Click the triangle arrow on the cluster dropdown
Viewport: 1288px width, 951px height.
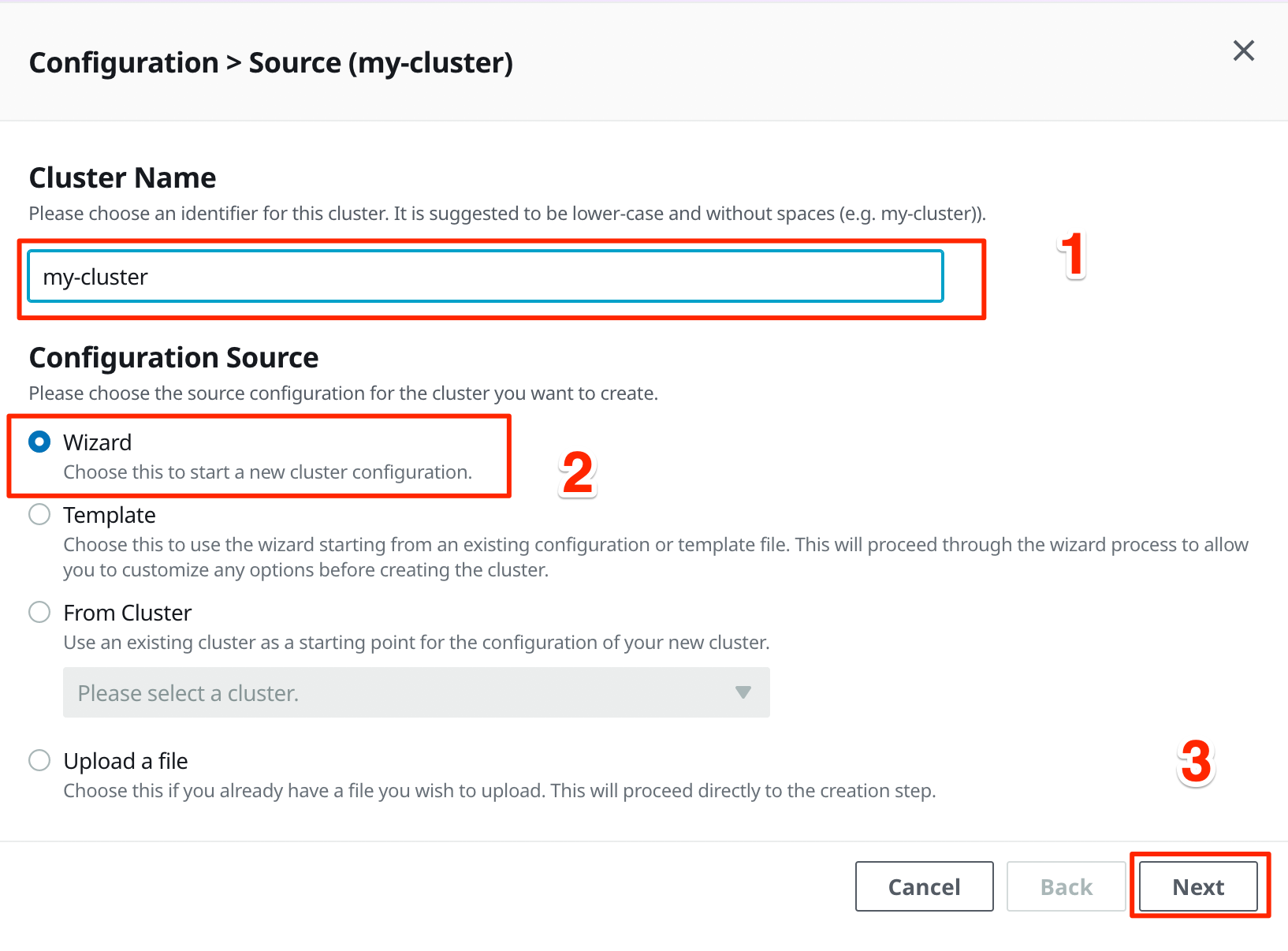[743, 692]
